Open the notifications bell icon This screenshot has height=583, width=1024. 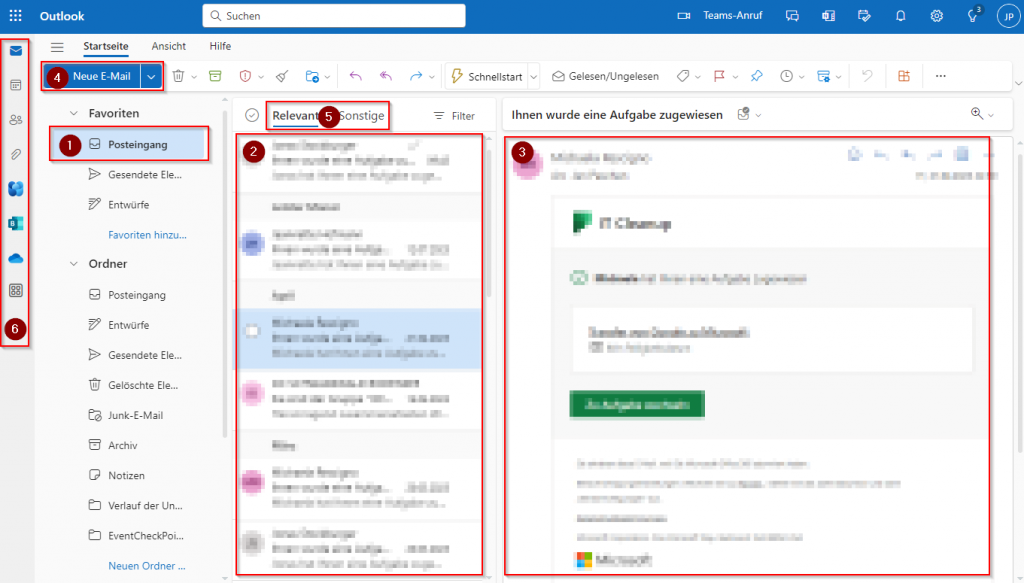900,16
